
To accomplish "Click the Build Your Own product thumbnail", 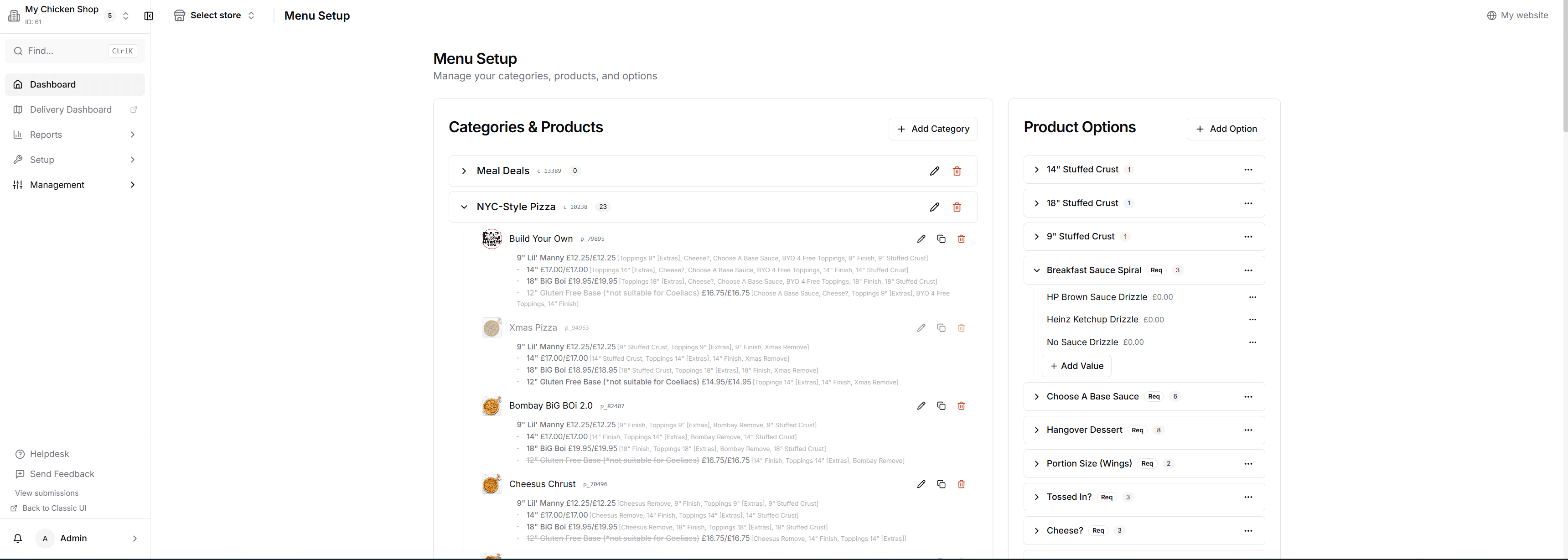I will pos(492,239).
